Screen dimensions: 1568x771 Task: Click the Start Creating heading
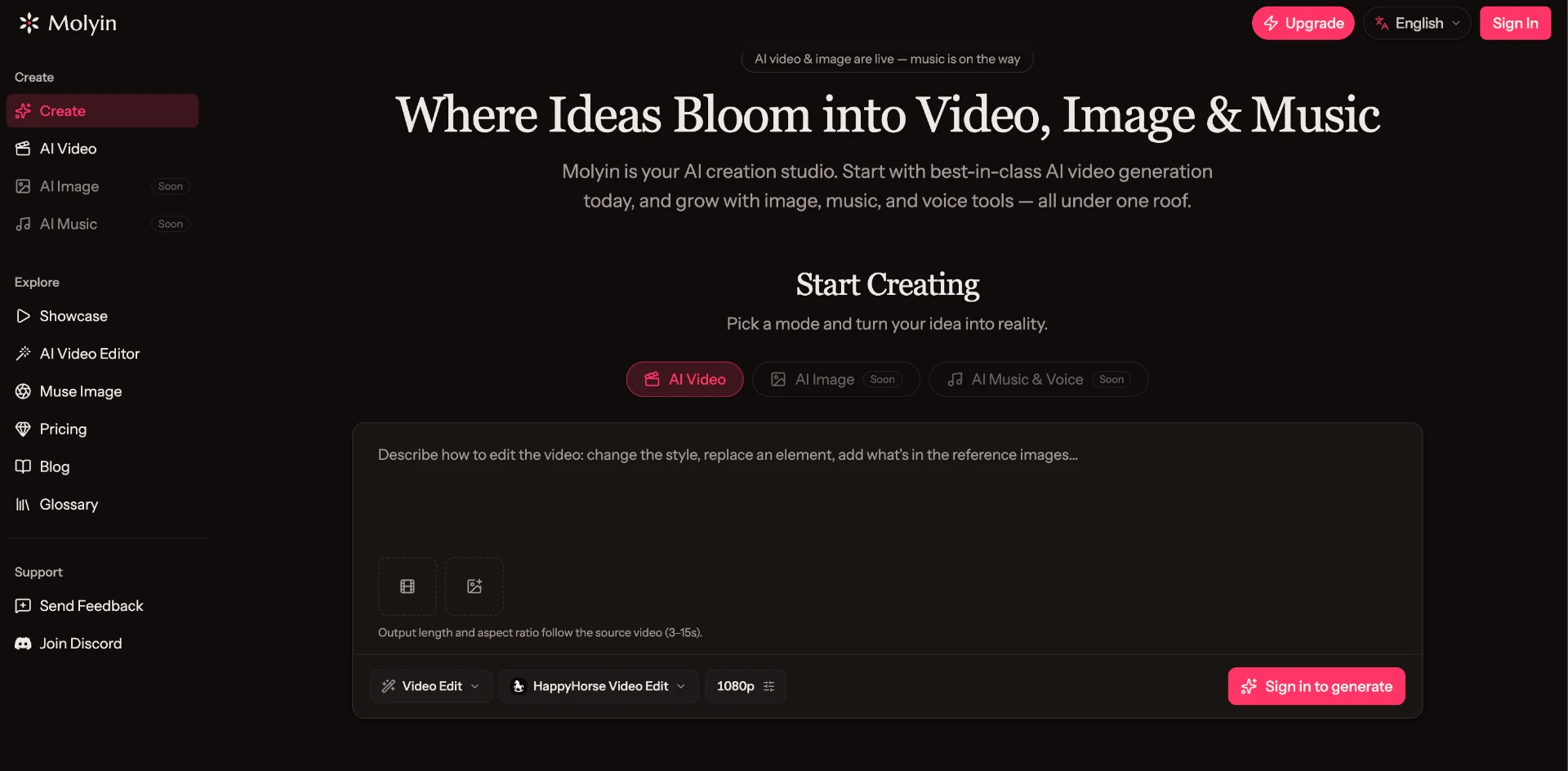(887, 284)
